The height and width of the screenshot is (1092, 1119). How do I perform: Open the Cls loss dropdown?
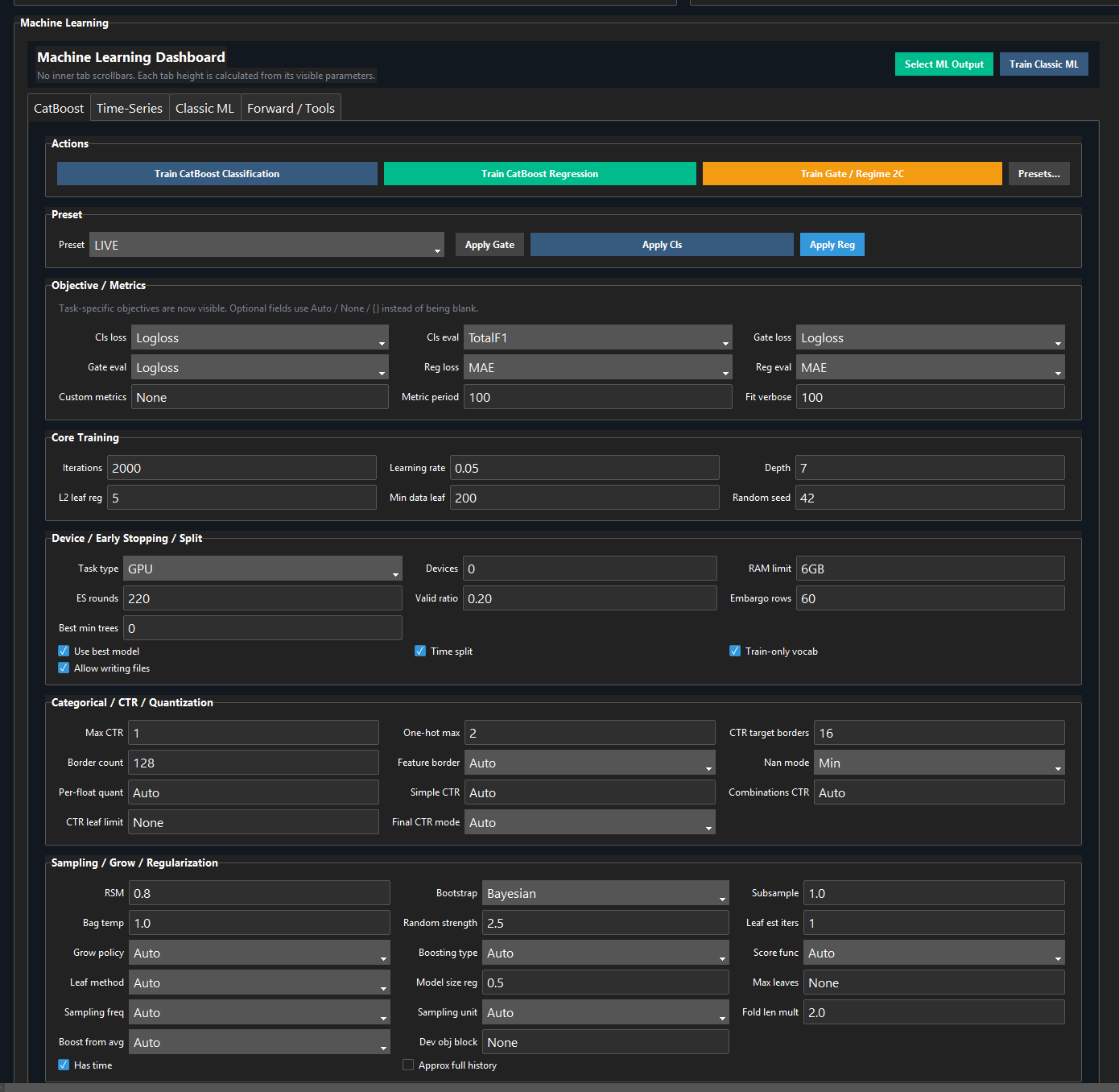pos(260,337)
